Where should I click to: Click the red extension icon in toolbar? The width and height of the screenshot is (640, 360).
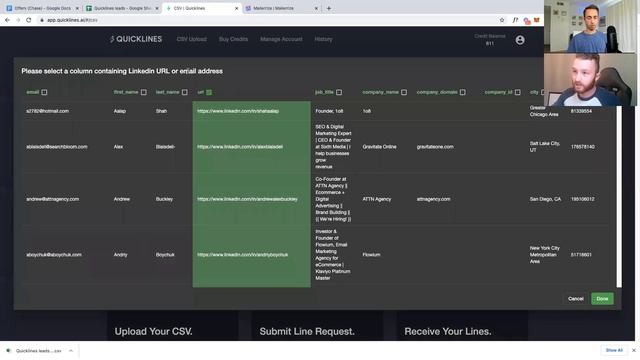[x=527, y=20]
